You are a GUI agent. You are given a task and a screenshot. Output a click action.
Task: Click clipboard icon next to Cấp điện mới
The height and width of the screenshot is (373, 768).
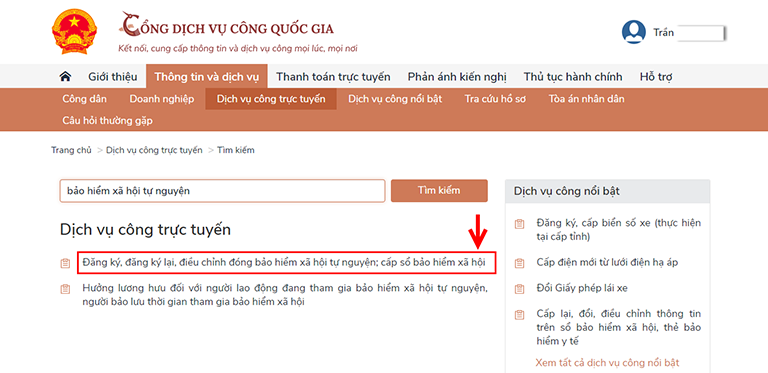pyautogui.click(x=520, y=263)
